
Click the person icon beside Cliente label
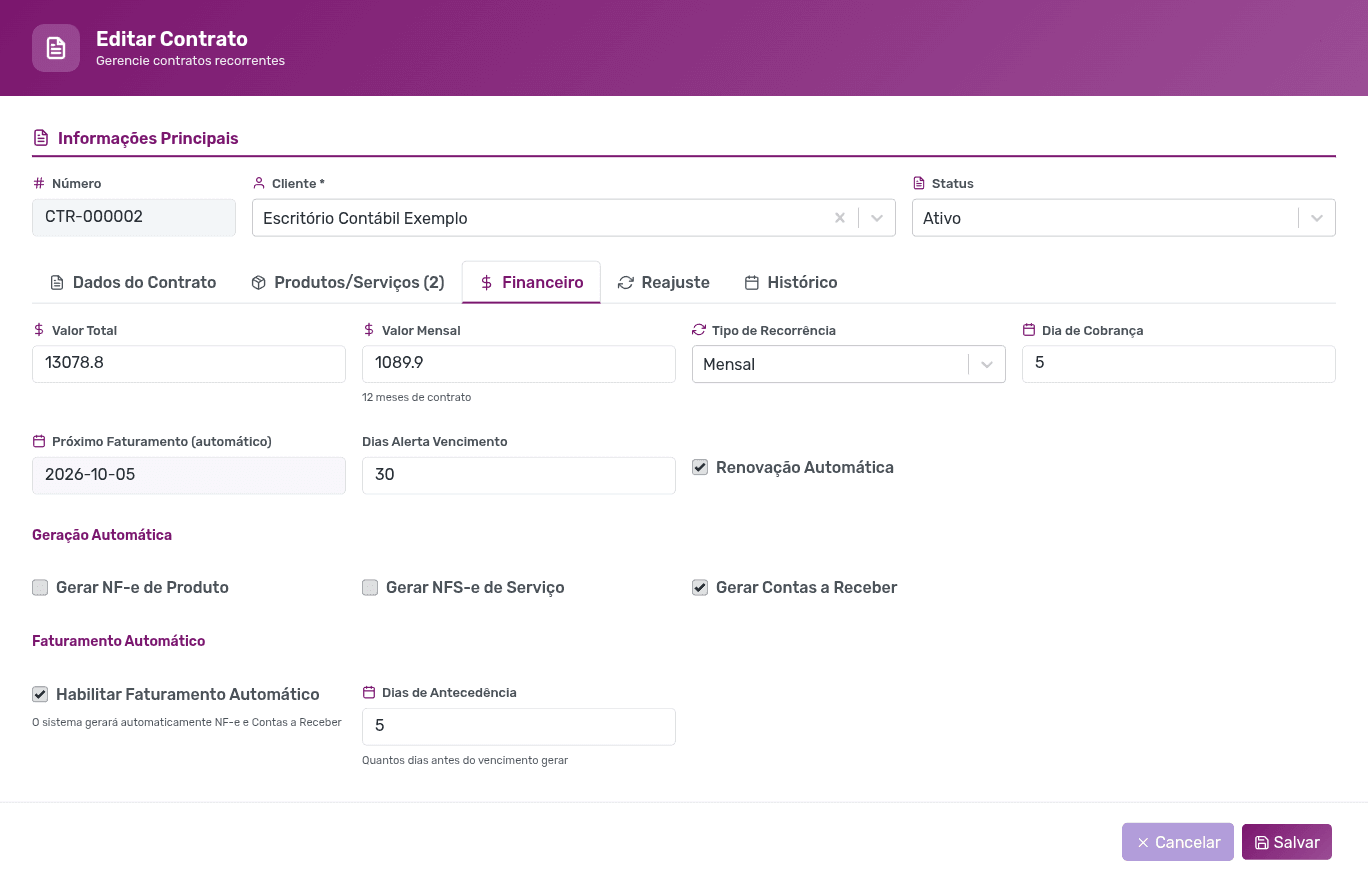259,183
